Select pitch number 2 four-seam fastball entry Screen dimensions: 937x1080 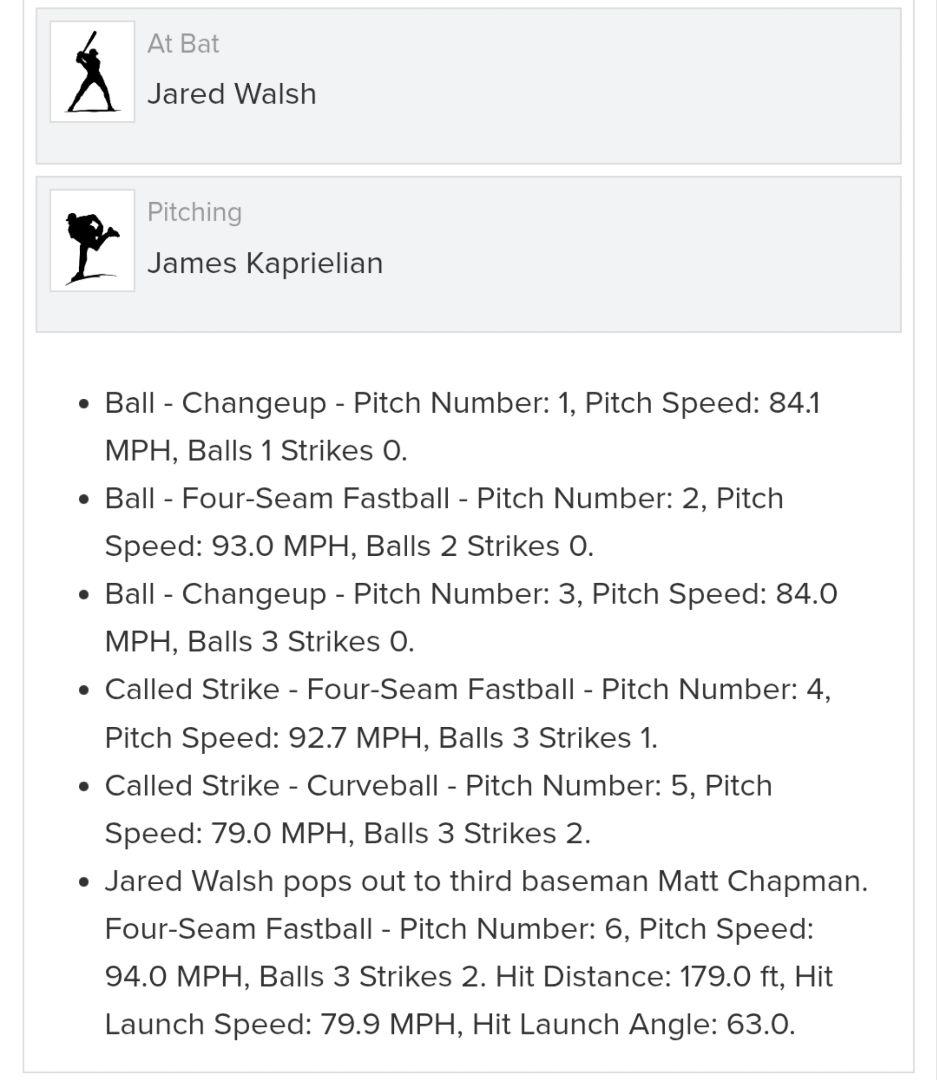pyautogui.click(x=444, y=522)
